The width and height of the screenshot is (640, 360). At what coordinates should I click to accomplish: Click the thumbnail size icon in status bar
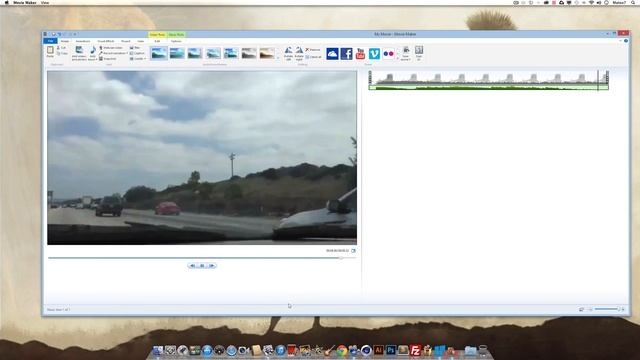pyautogui.click(x=581, y=309)
